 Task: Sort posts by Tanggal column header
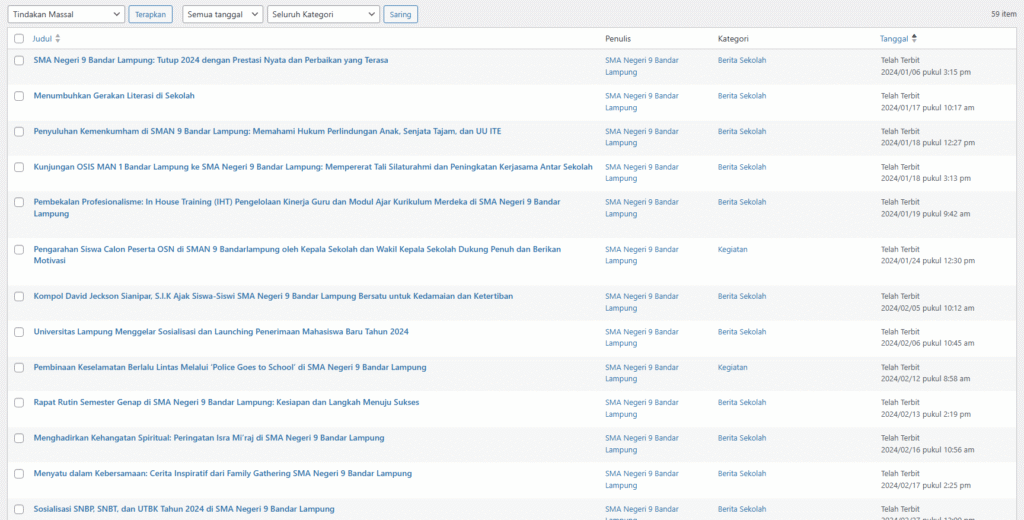(x=894, y=39)
